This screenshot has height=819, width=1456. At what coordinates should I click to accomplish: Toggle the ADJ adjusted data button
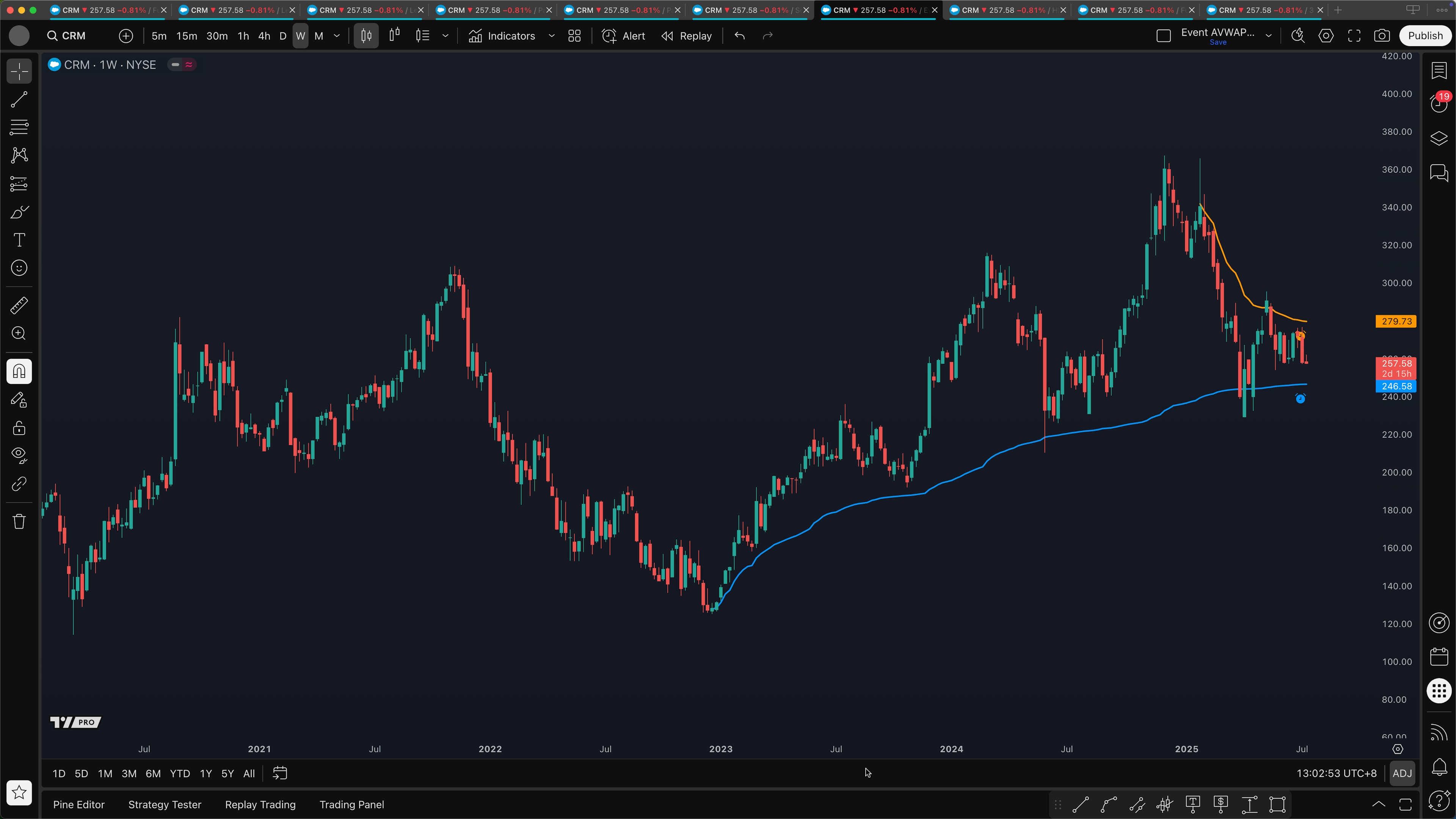click(x=1402, y=774)
